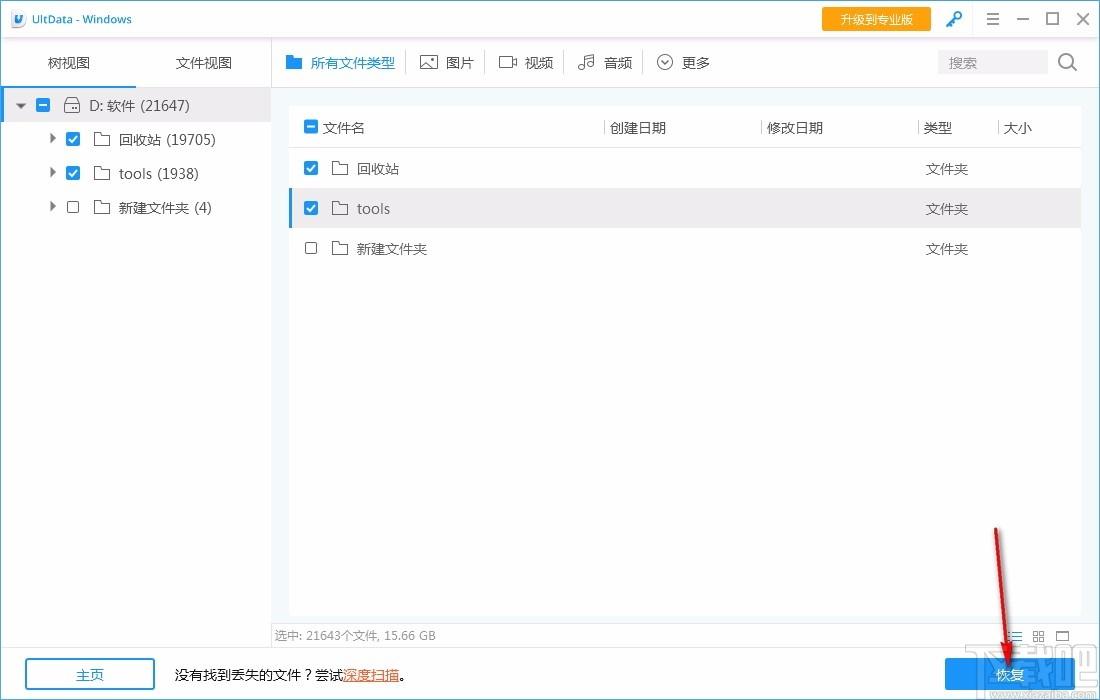Screen dimensions: 1100x700
Task: Open the register key icon
Action: coord(954,19)
